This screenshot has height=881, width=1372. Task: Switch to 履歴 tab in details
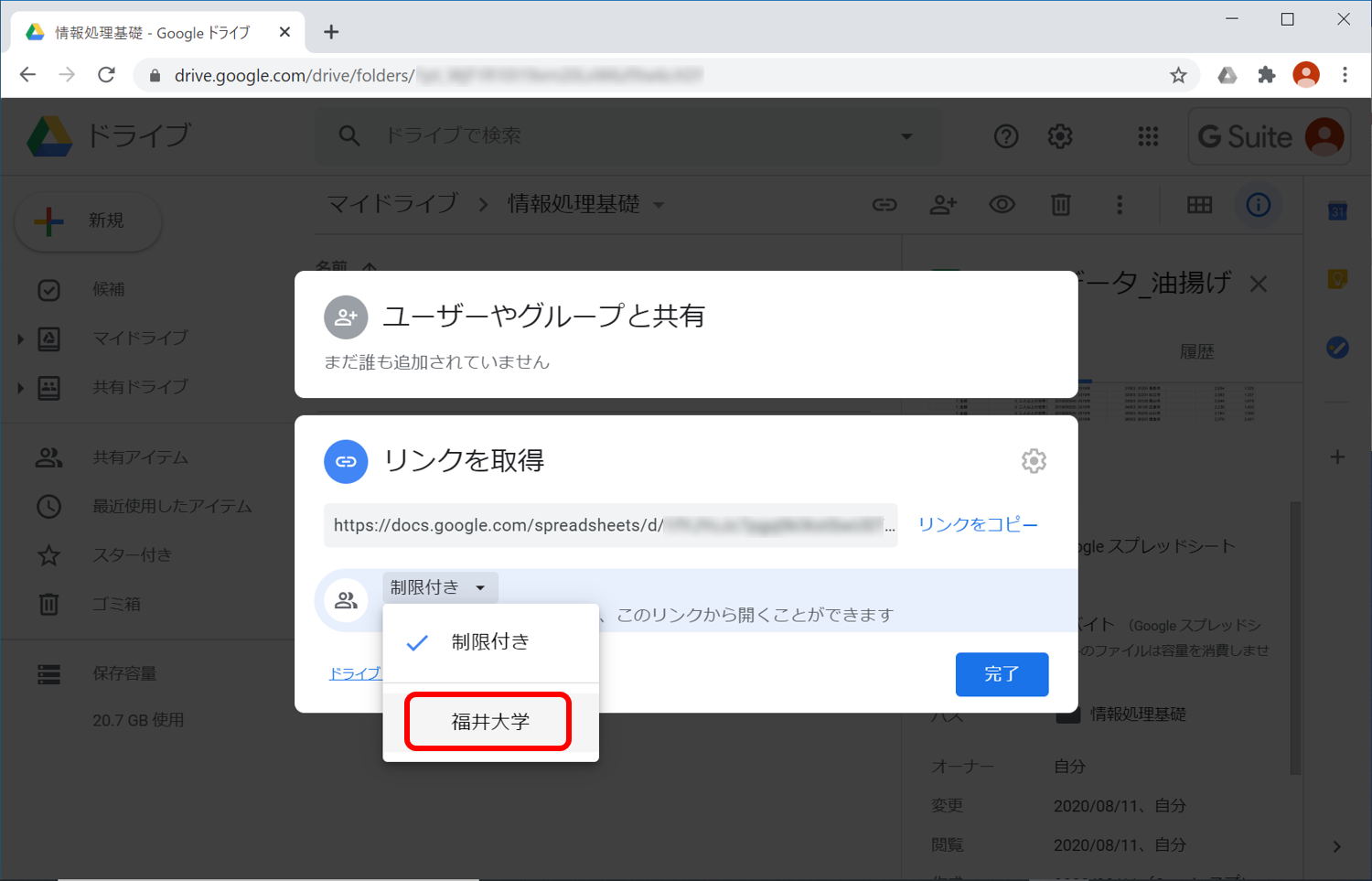tap(1196, 352)
